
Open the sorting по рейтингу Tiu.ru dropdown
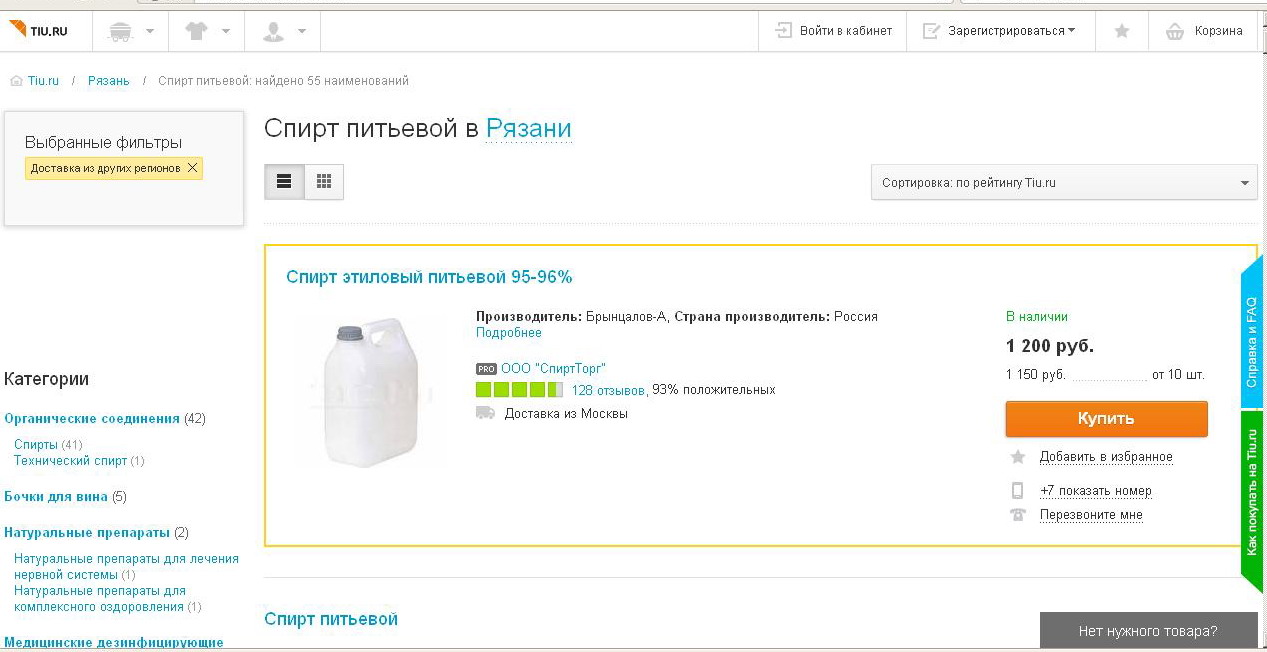[1064, 183]
